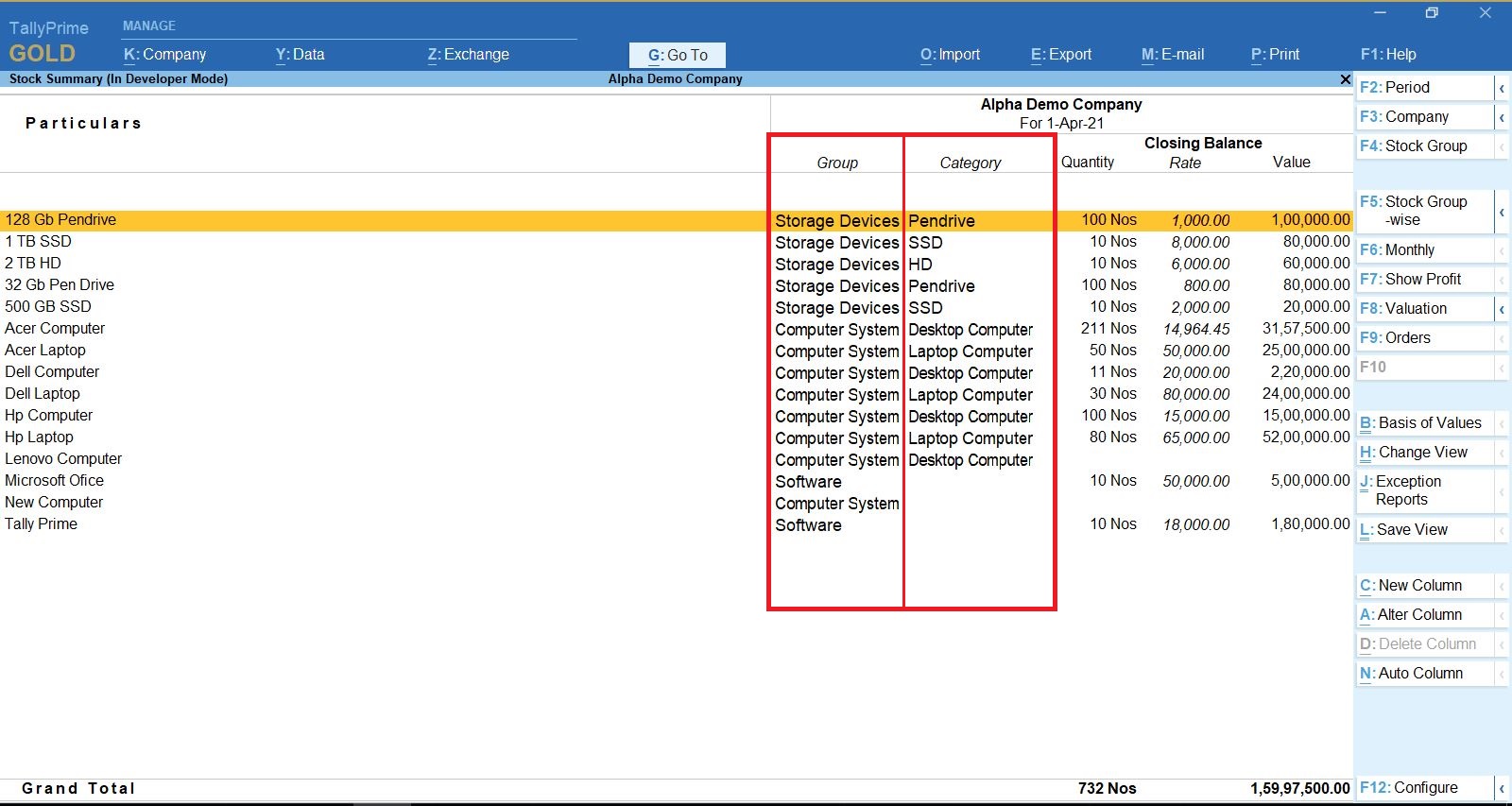Close the Stock Summary report with X
The height and width of the screenshot is (806, 1512).
(1345, 79)
